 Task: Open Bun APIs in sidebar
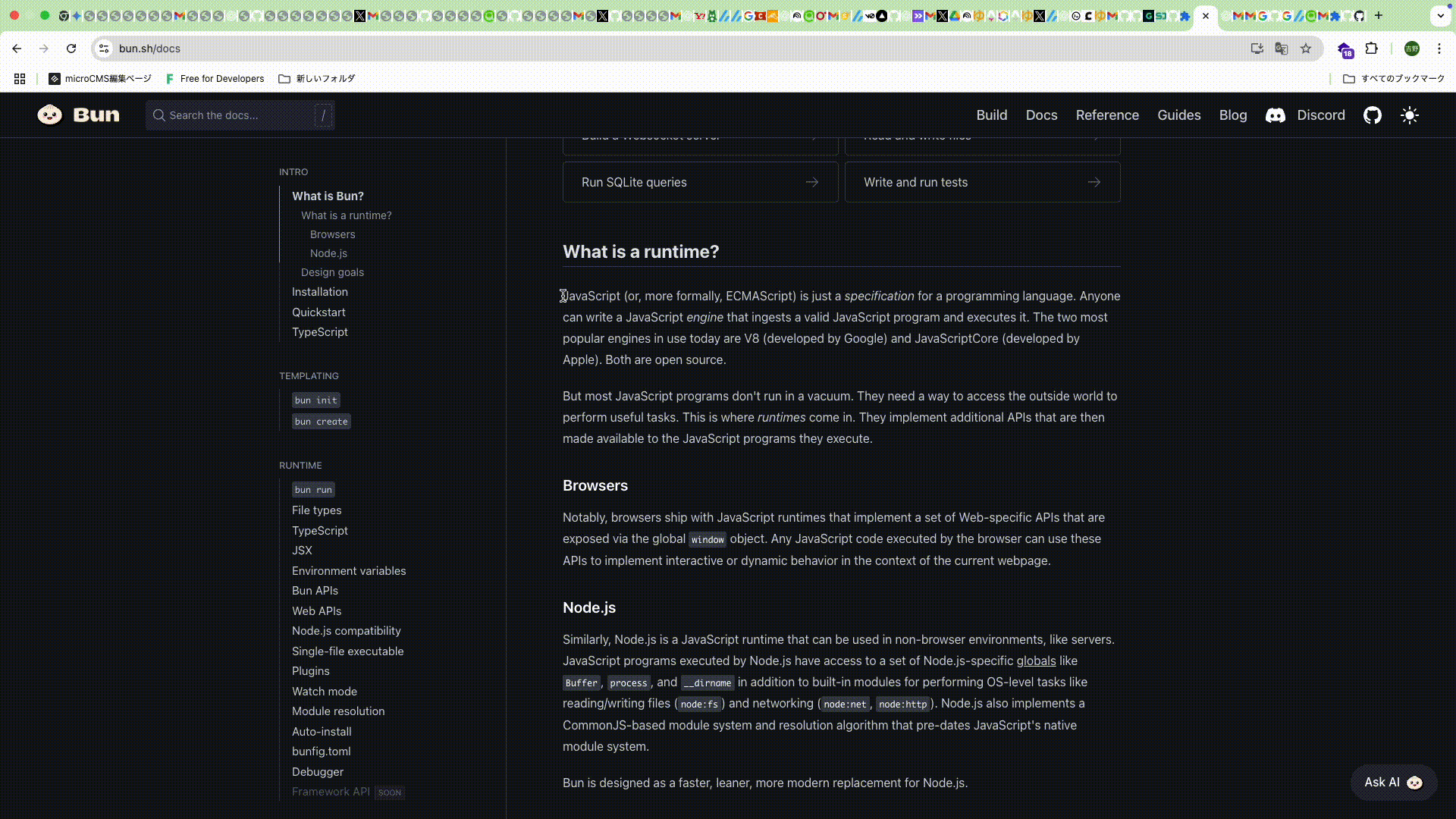coord(315,591)
